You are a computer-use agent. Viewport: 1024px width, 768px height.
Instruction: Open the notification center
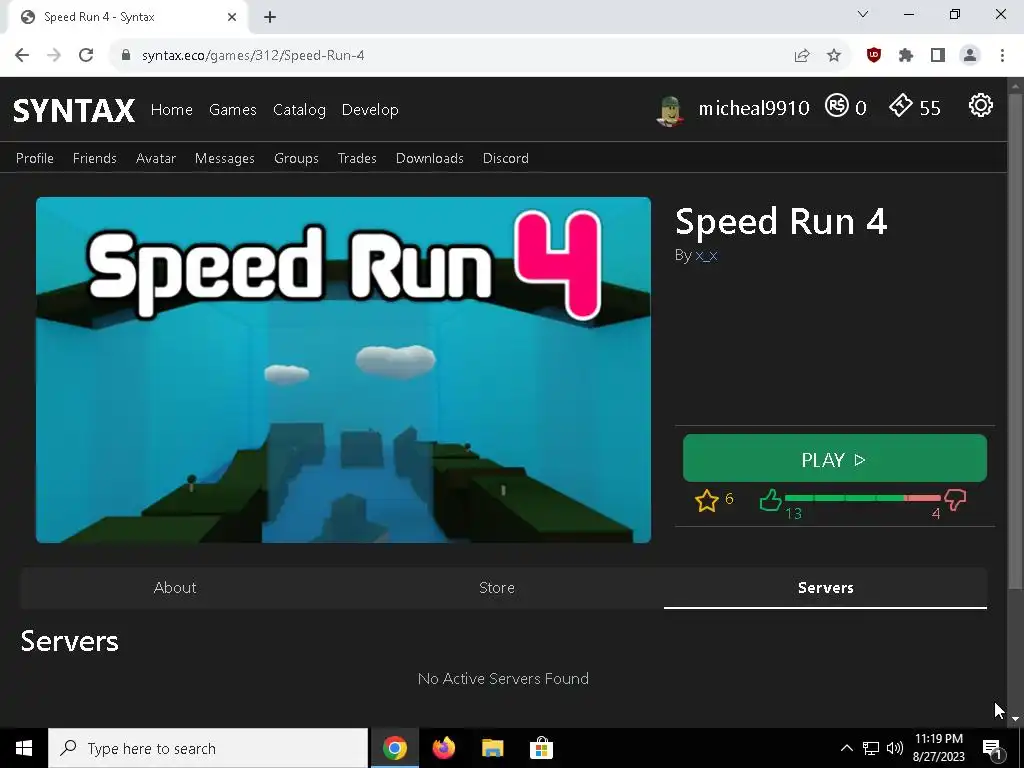click(992, 748)
